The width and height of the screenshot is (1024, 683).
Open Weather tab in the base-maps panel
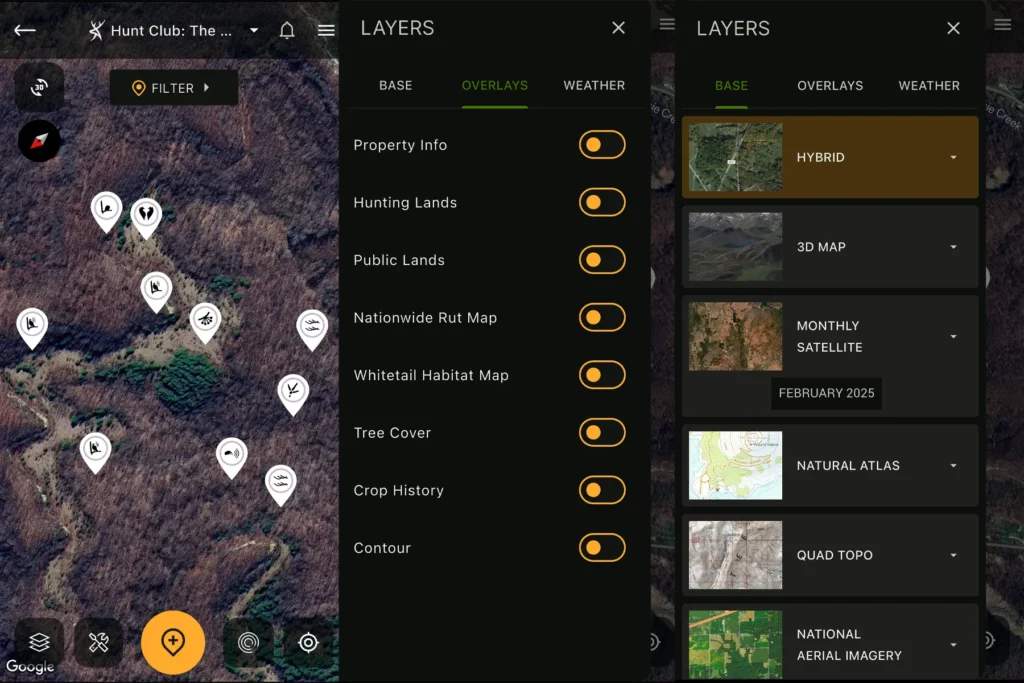pyautogui.click(x=929, y=86)
